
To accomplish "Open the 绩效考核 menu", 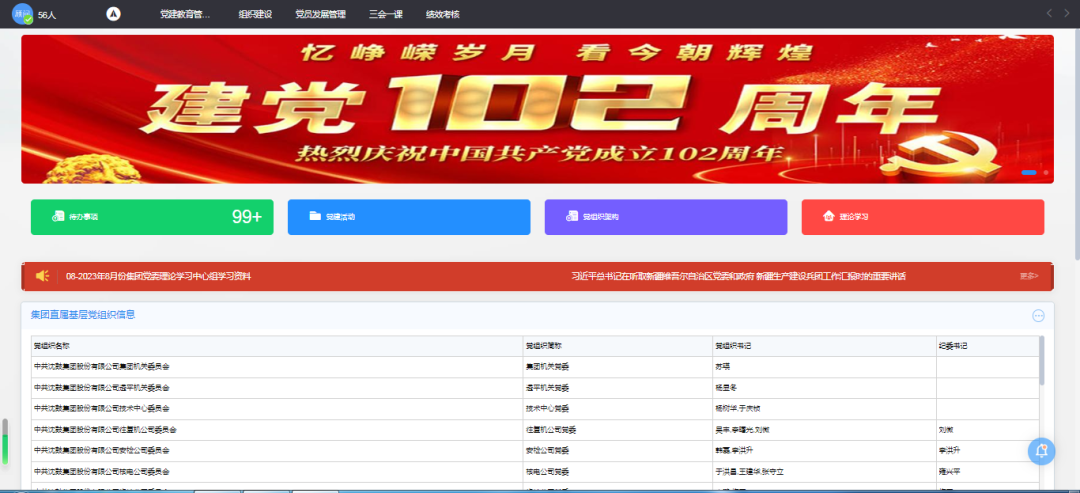I will tap(443, 14).
